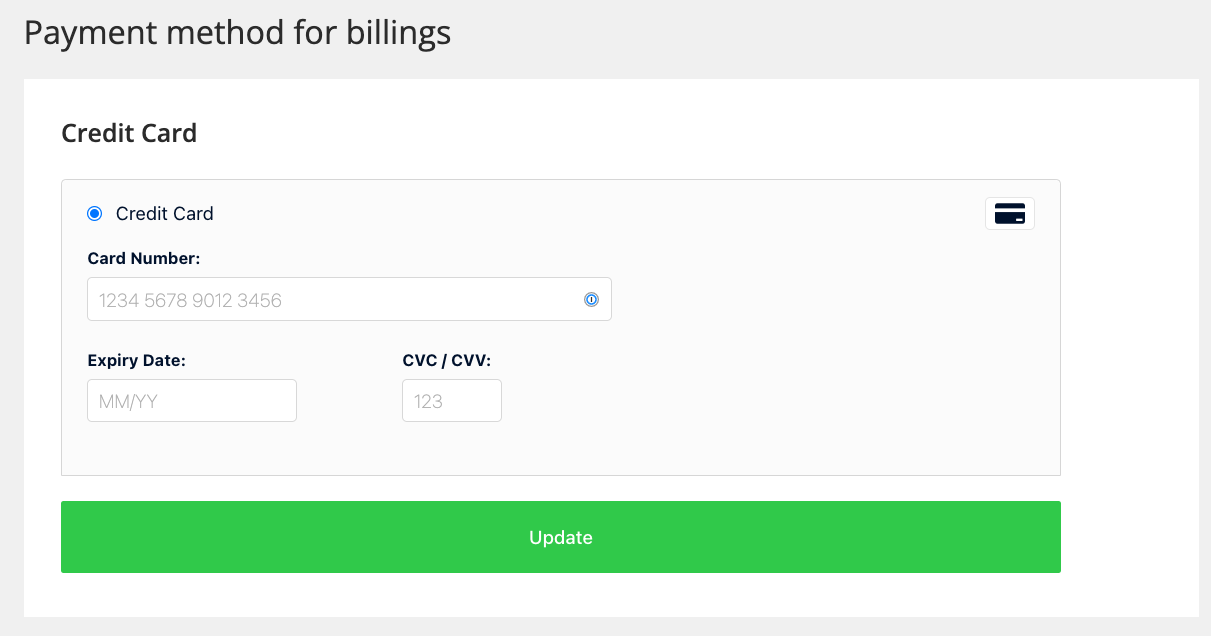The width and height of the screenshot is (1211, 636).
Task: Click the "Credit Card" radio label text
Action: (165, 213)
